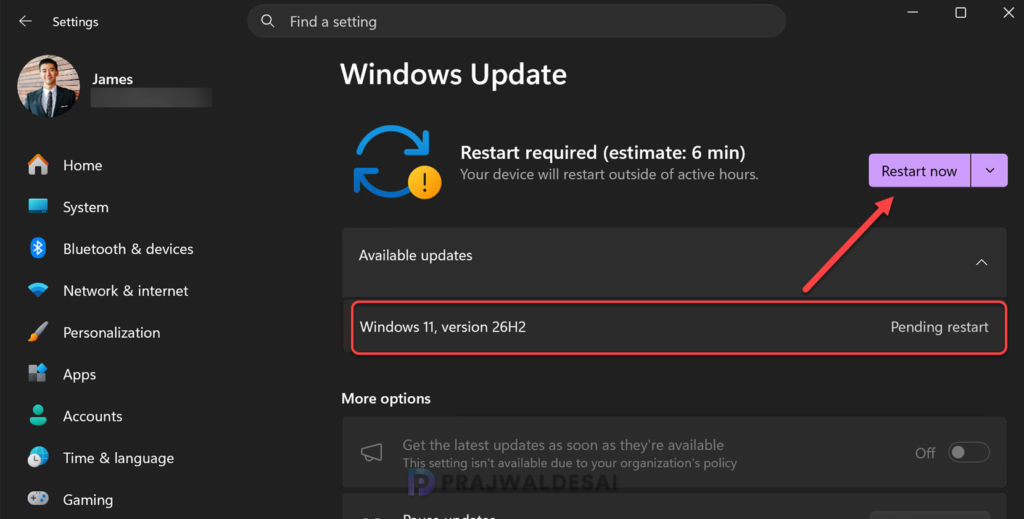
Task: Open Bluetooth & devices settings
Action: 128,249
